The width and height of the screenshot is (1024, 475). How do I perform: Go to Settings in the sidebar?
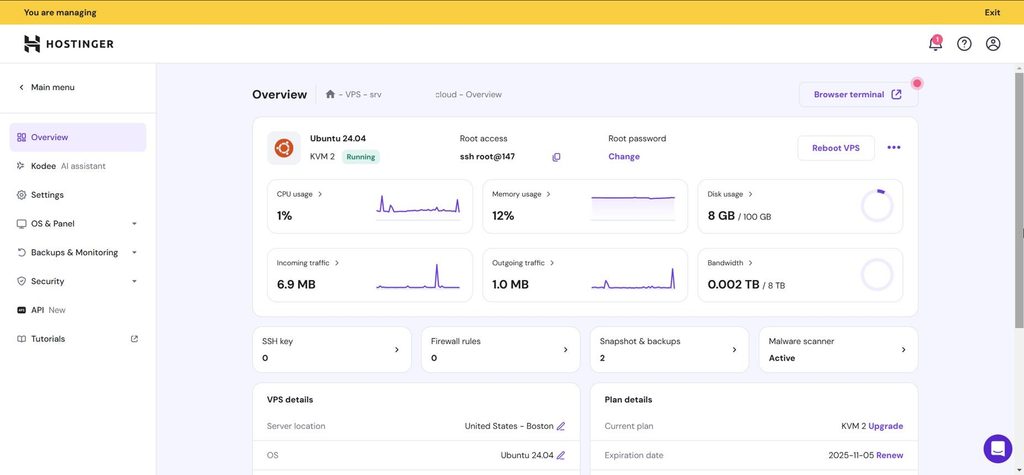click(x=78, y=195)
